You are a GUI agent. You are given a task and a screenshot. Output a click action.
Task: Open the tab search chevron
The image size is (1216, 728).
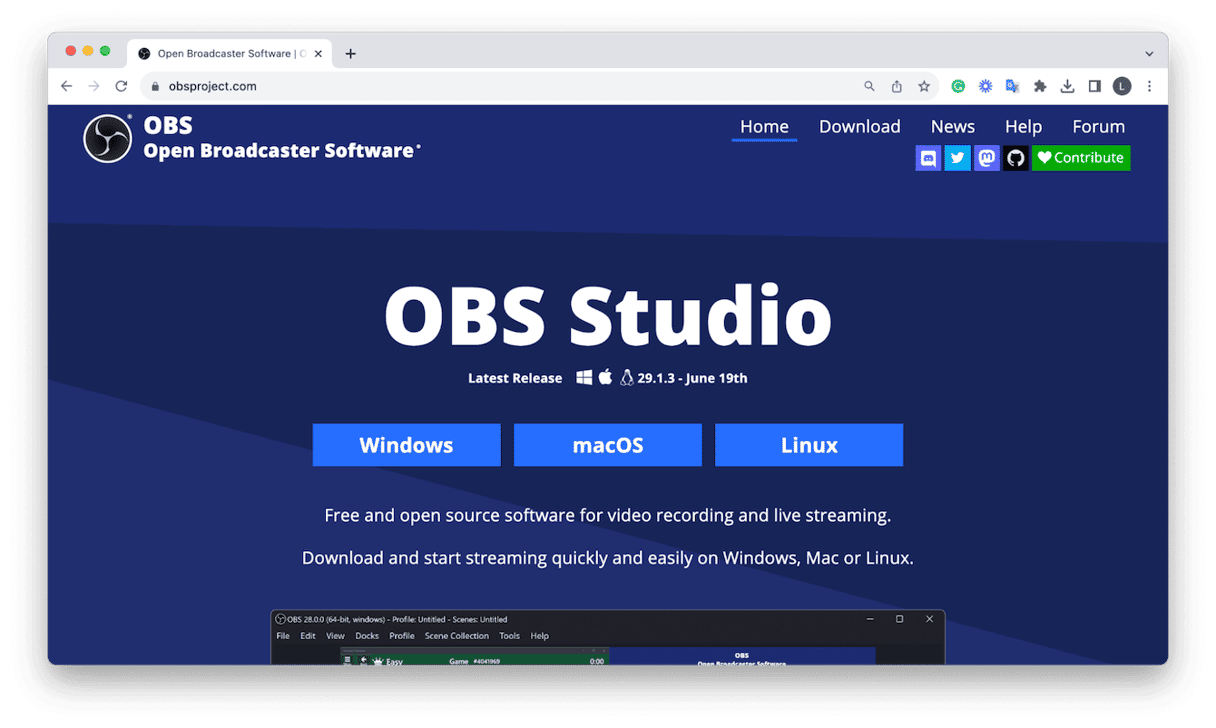point(1149,52)
